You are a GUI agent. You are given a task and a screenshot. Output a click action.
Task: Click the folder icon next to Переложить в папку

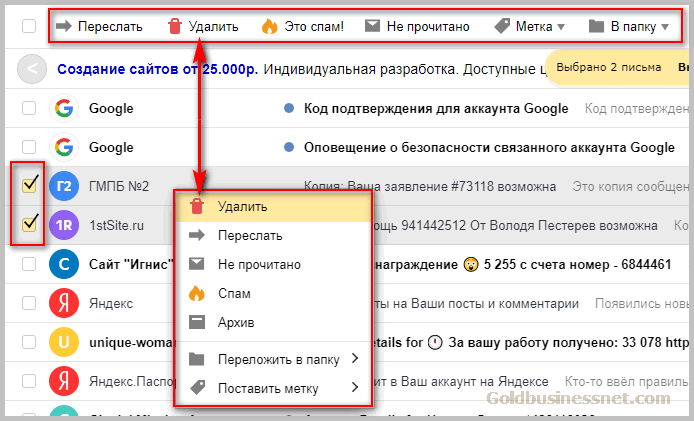pos(197,359)
